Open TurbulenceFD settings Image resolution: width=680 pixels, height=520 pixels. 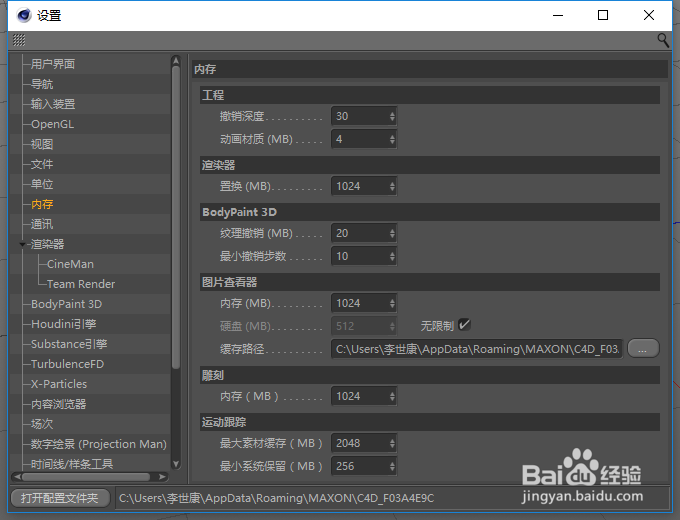[x=67, y=364]
